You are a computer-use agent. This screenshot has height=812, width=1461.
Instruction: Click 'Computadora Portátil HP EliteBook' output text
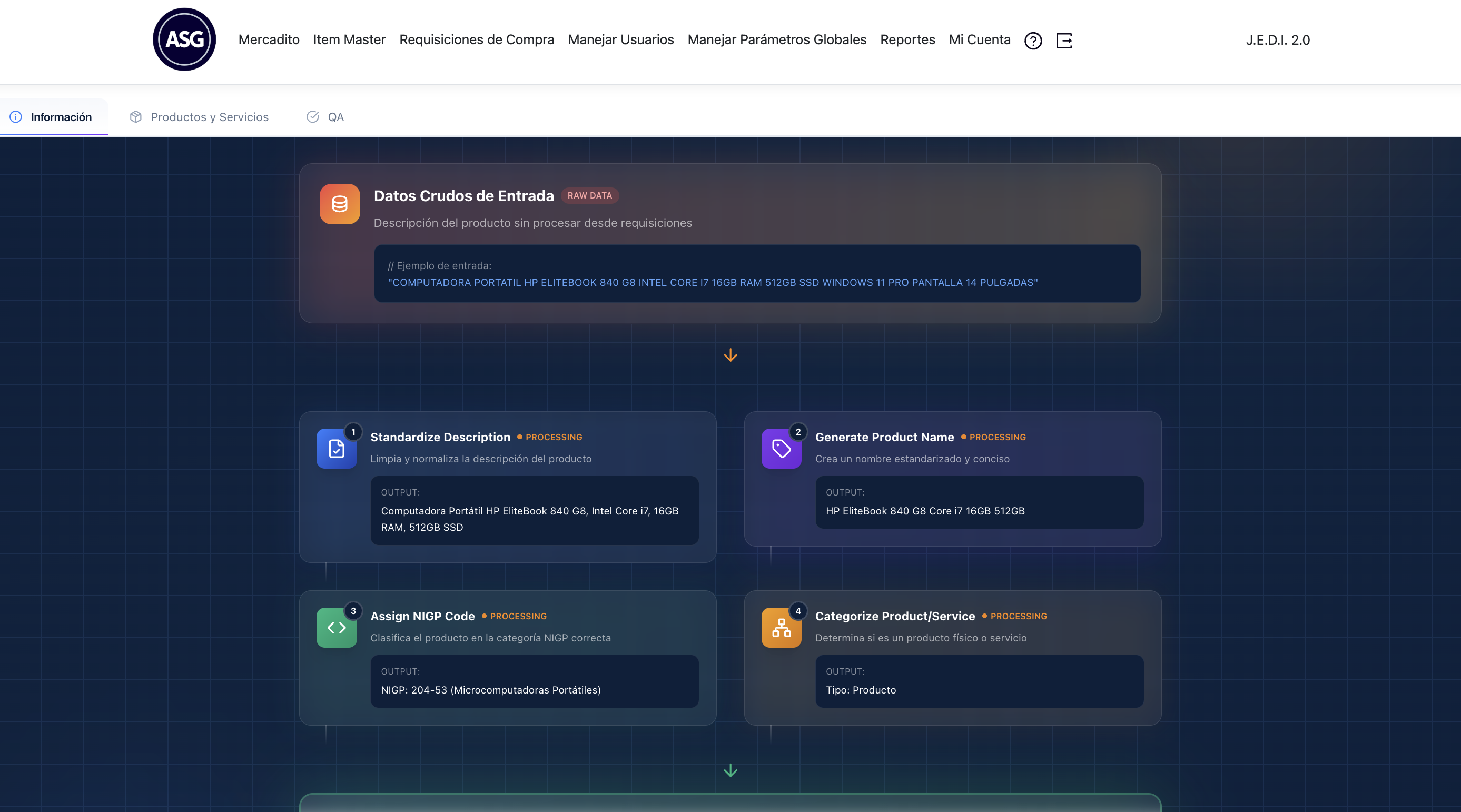click(530, 519)
